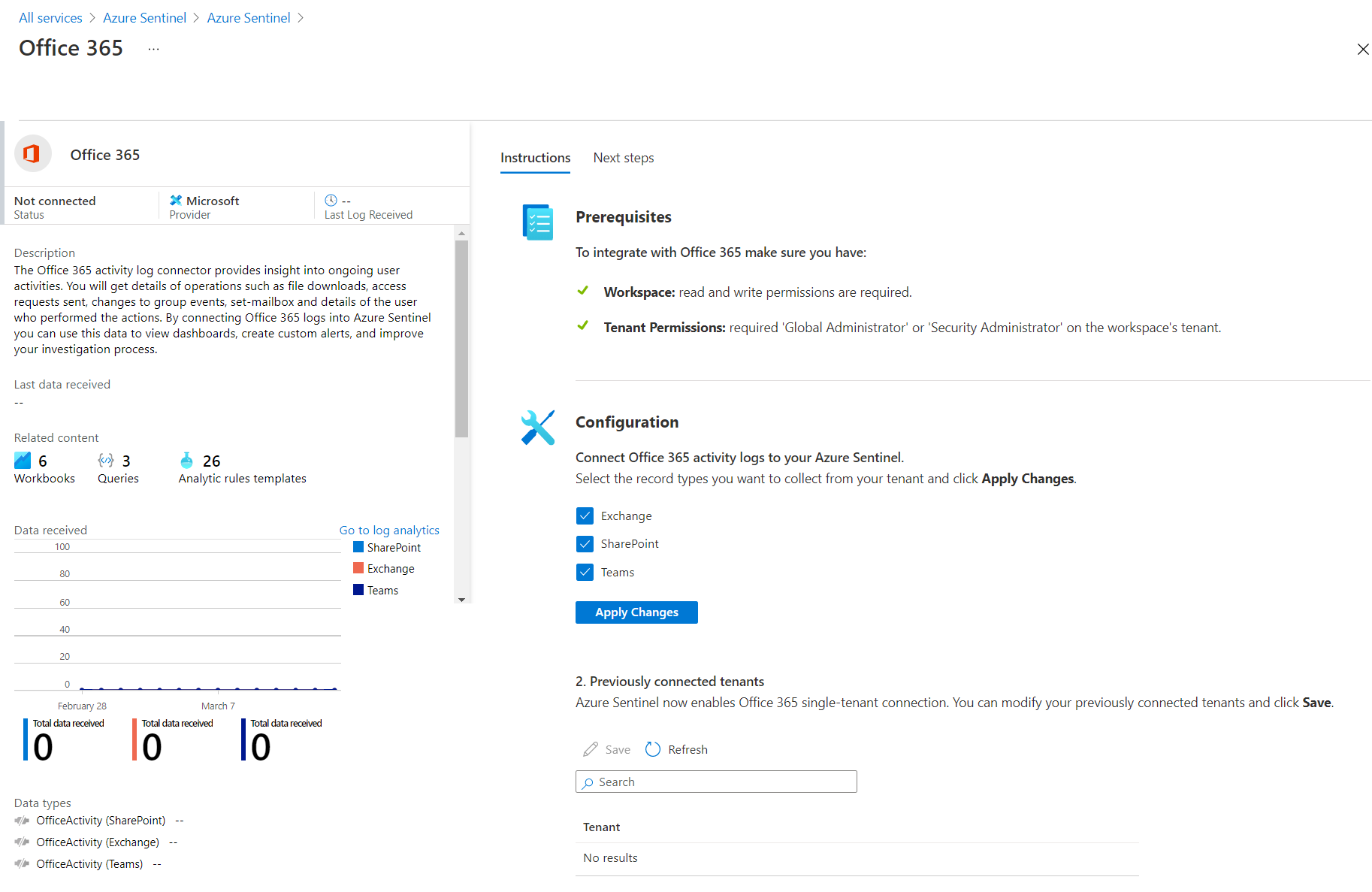This screenshot has width=1372, height=892.
Task: Open the Go to log analytics link
Action: coord(388,530)
